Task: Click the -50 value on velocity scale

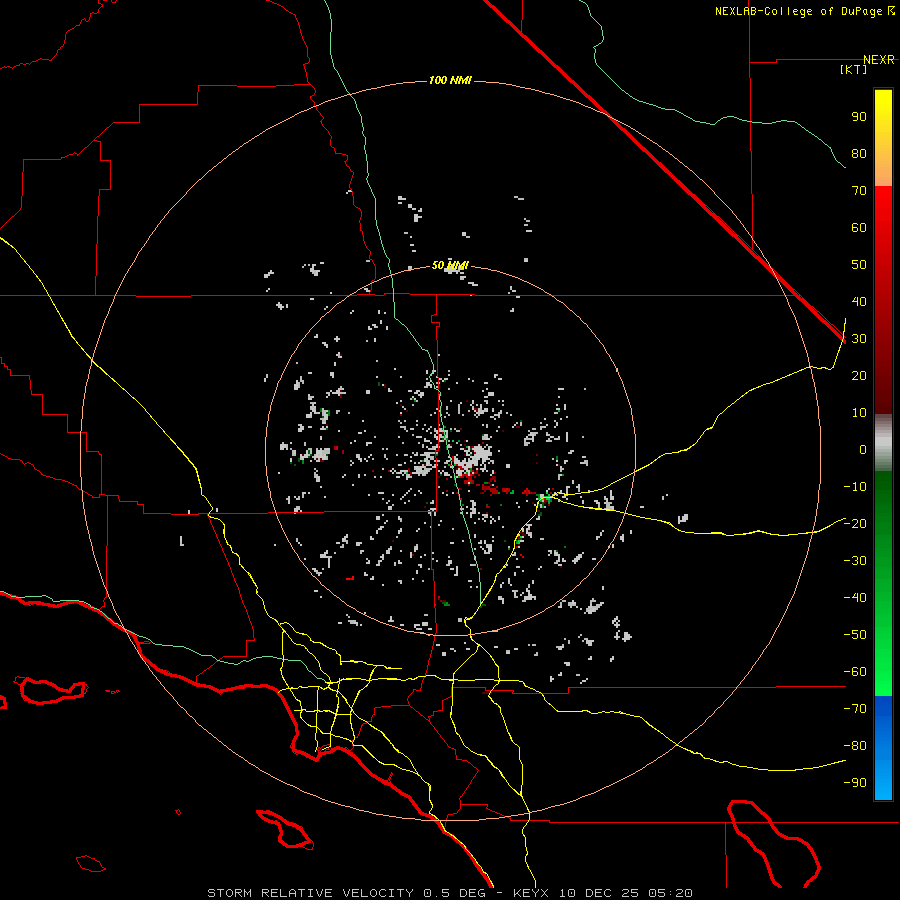Action: (x=855, y=635)
